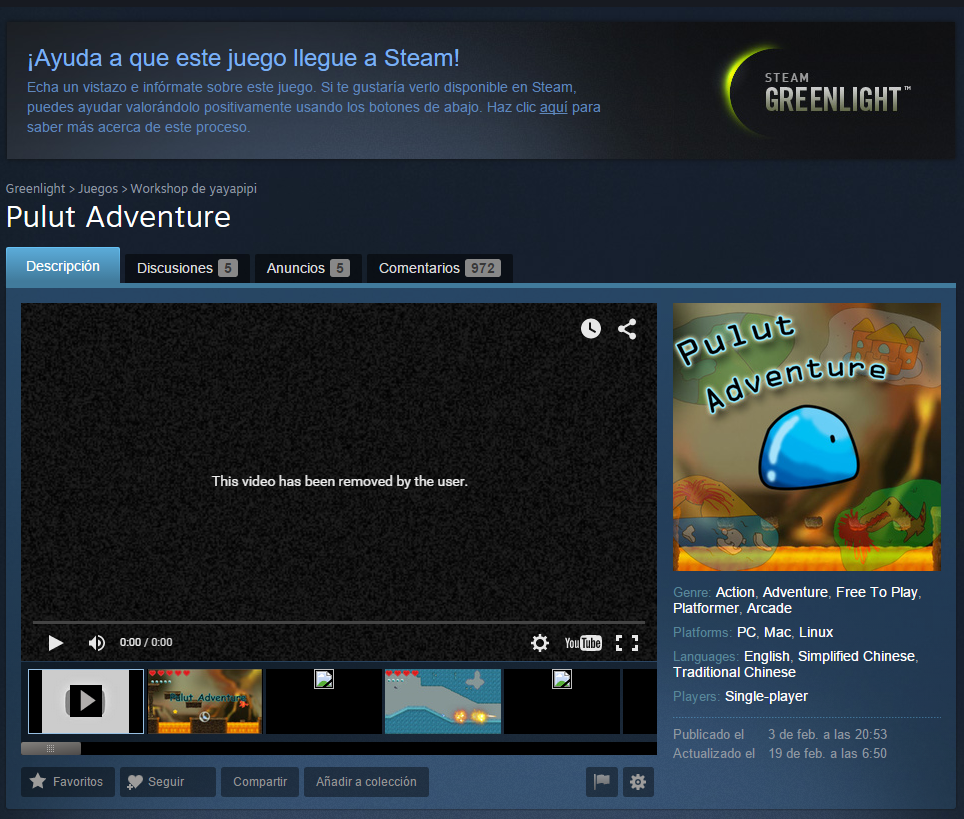Click the Single-player link
Image resolution: width=964 pixels, height=819 pixels.
pyautogui.click(x=766, y=696)
